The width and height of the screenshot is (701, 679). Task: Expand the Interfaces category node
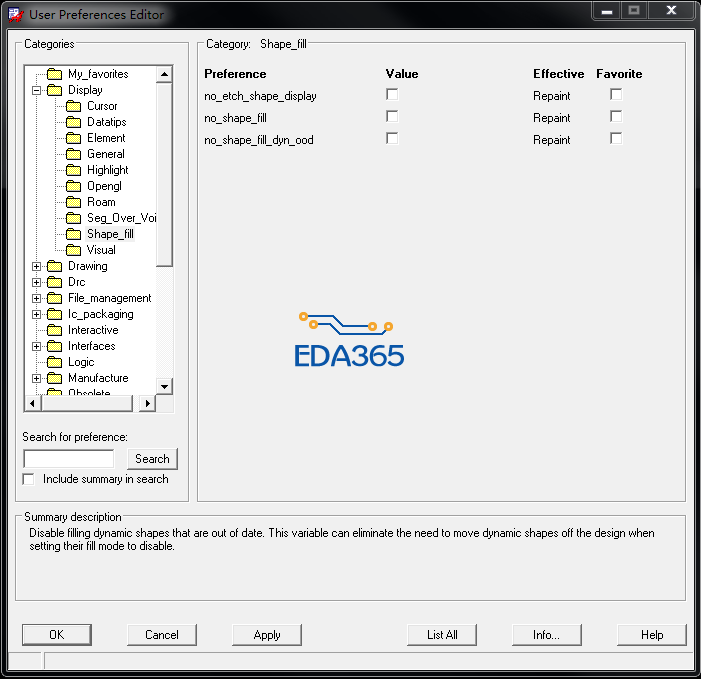(36, 346)
